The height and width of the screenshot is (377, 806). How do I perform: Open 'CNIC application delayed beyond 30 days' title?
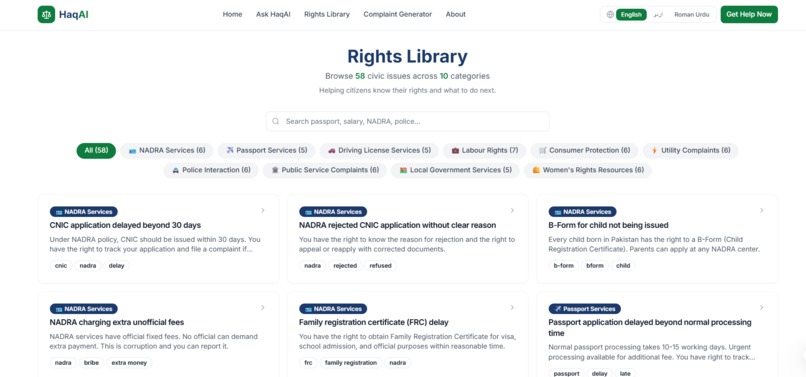pos(125,225)
